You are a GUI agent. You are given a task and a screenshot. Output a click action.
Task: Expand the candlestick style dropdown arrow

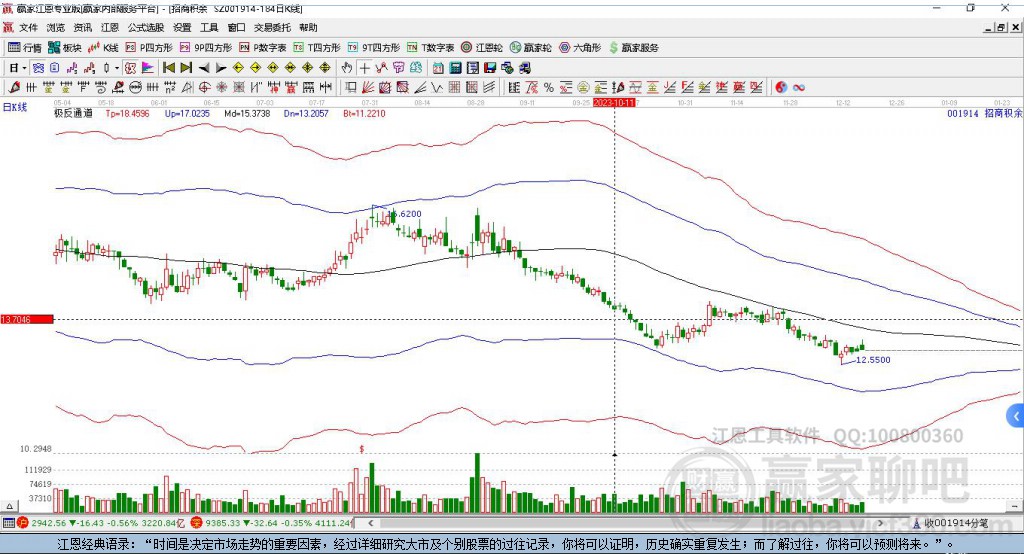[x=117, y=67]
